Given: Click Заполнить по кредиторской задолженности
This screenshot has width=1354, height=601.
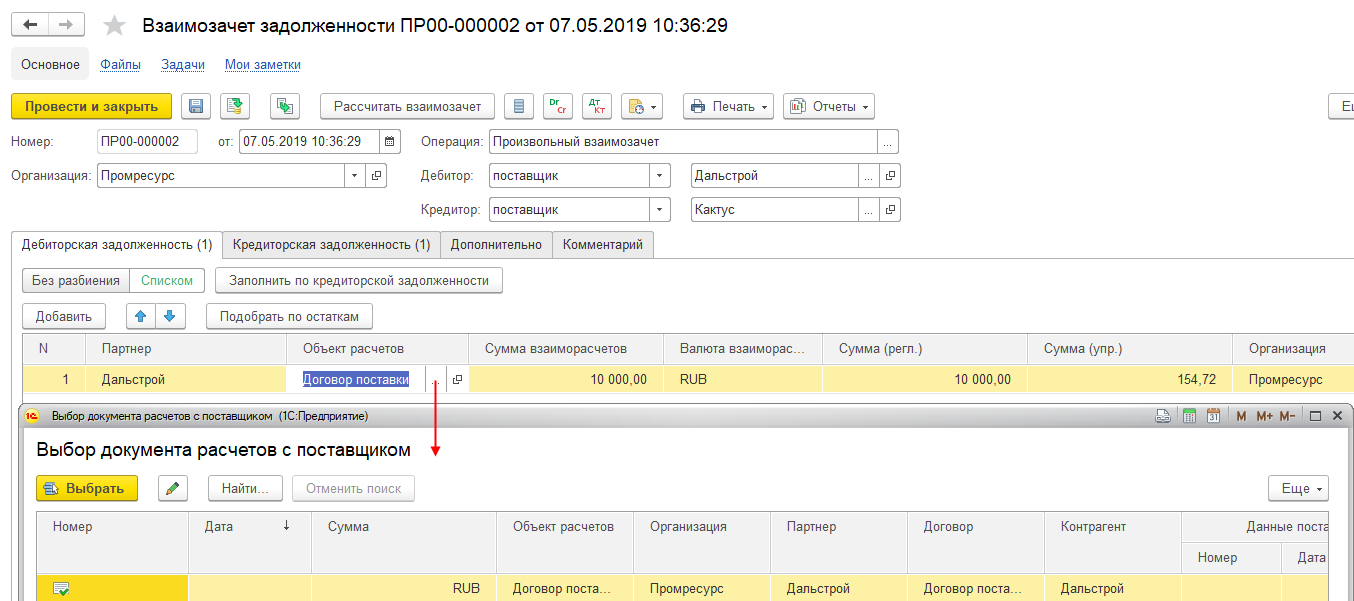Looking at the screenshot, I should pos(359,281).
